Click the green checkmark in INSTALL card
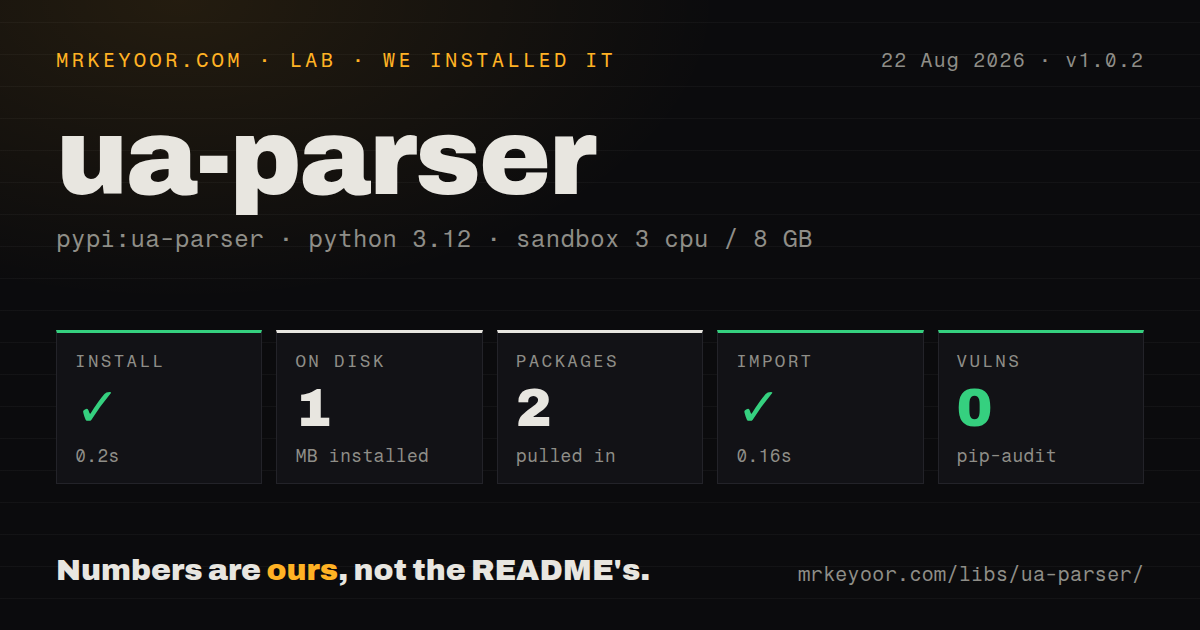Image resolution: width=1200 pixels, height=630 pixels. point(96,407)
